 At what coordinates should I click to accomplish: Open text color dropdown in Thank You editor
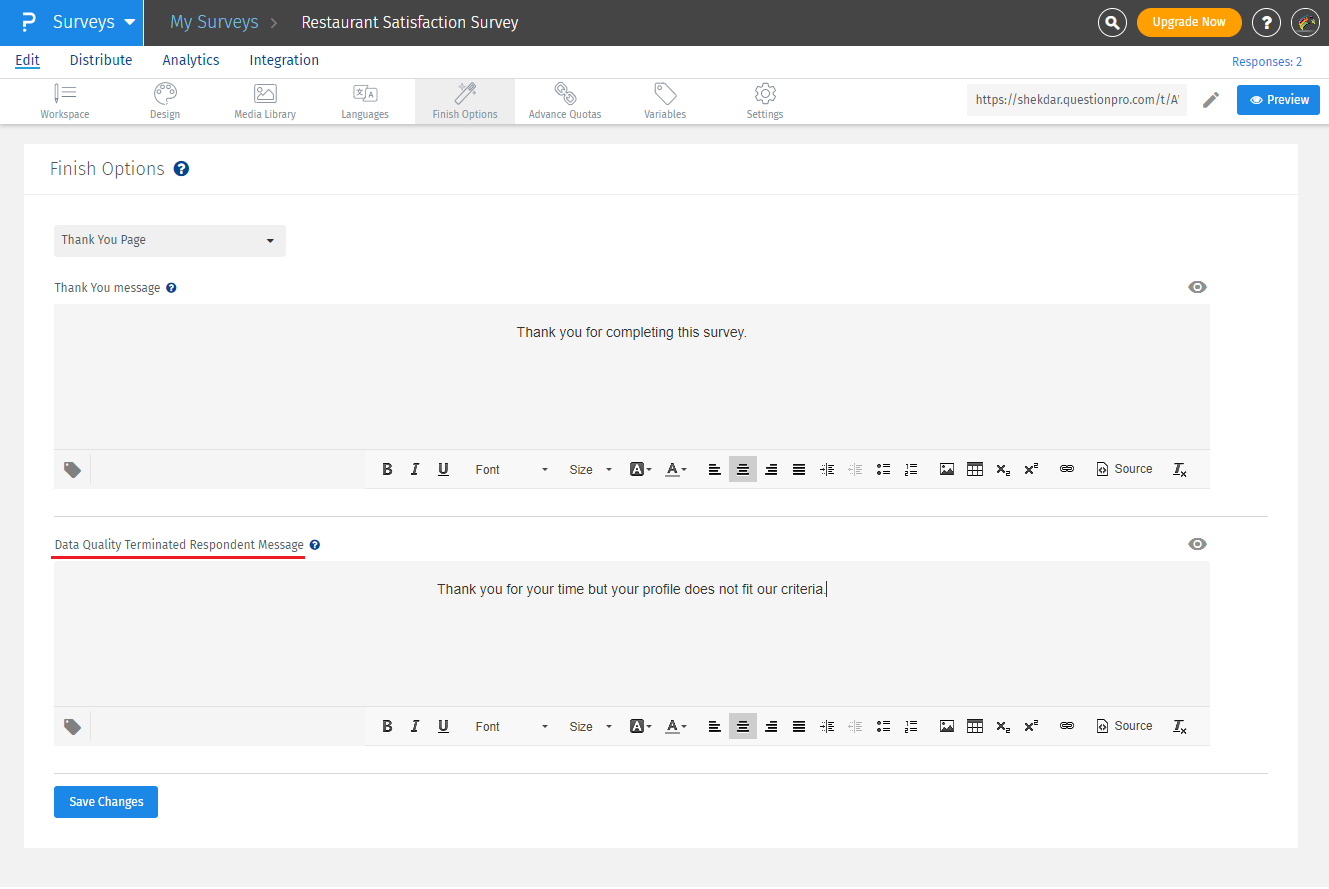point(676,469)
